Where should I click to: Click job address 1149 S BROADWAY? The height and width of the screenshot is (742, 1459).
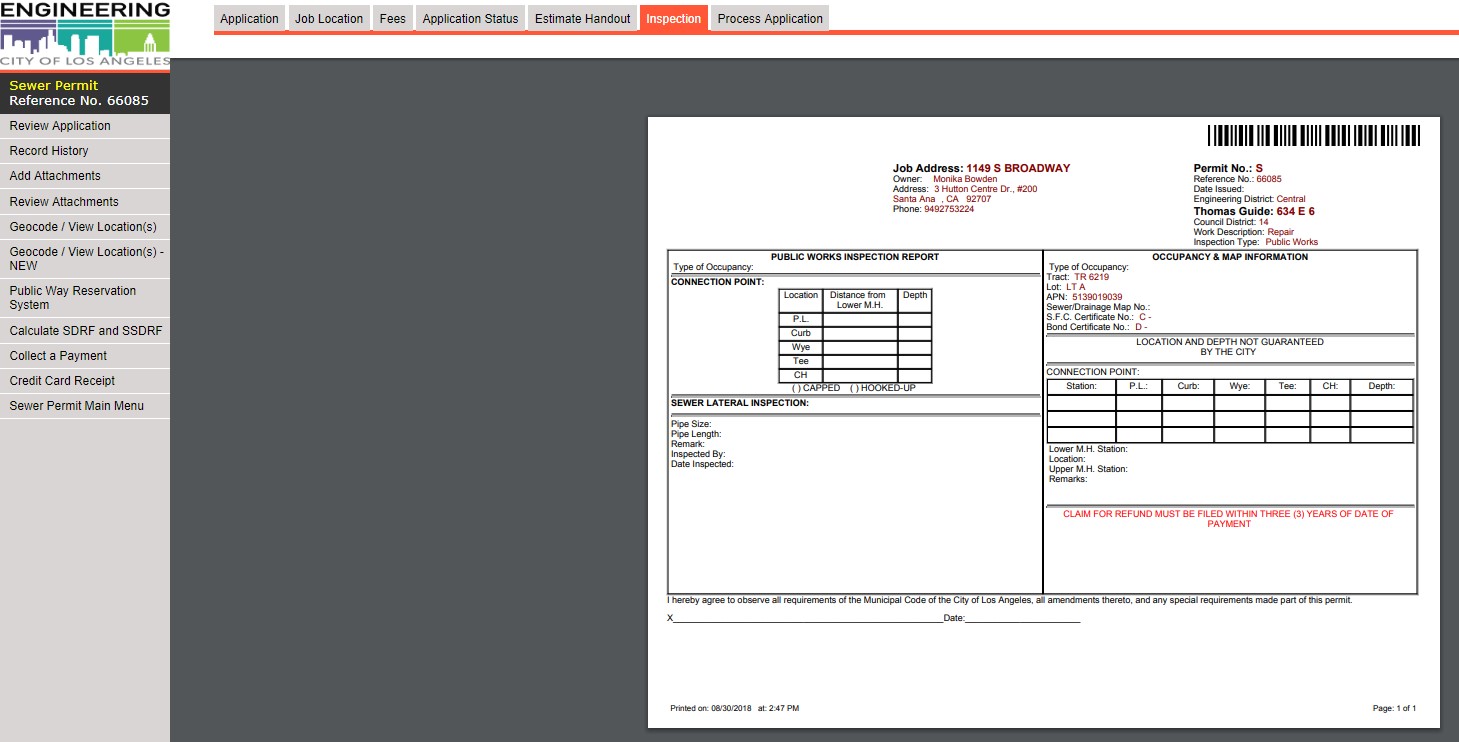pyautogui.click(x=1018, y=168)
